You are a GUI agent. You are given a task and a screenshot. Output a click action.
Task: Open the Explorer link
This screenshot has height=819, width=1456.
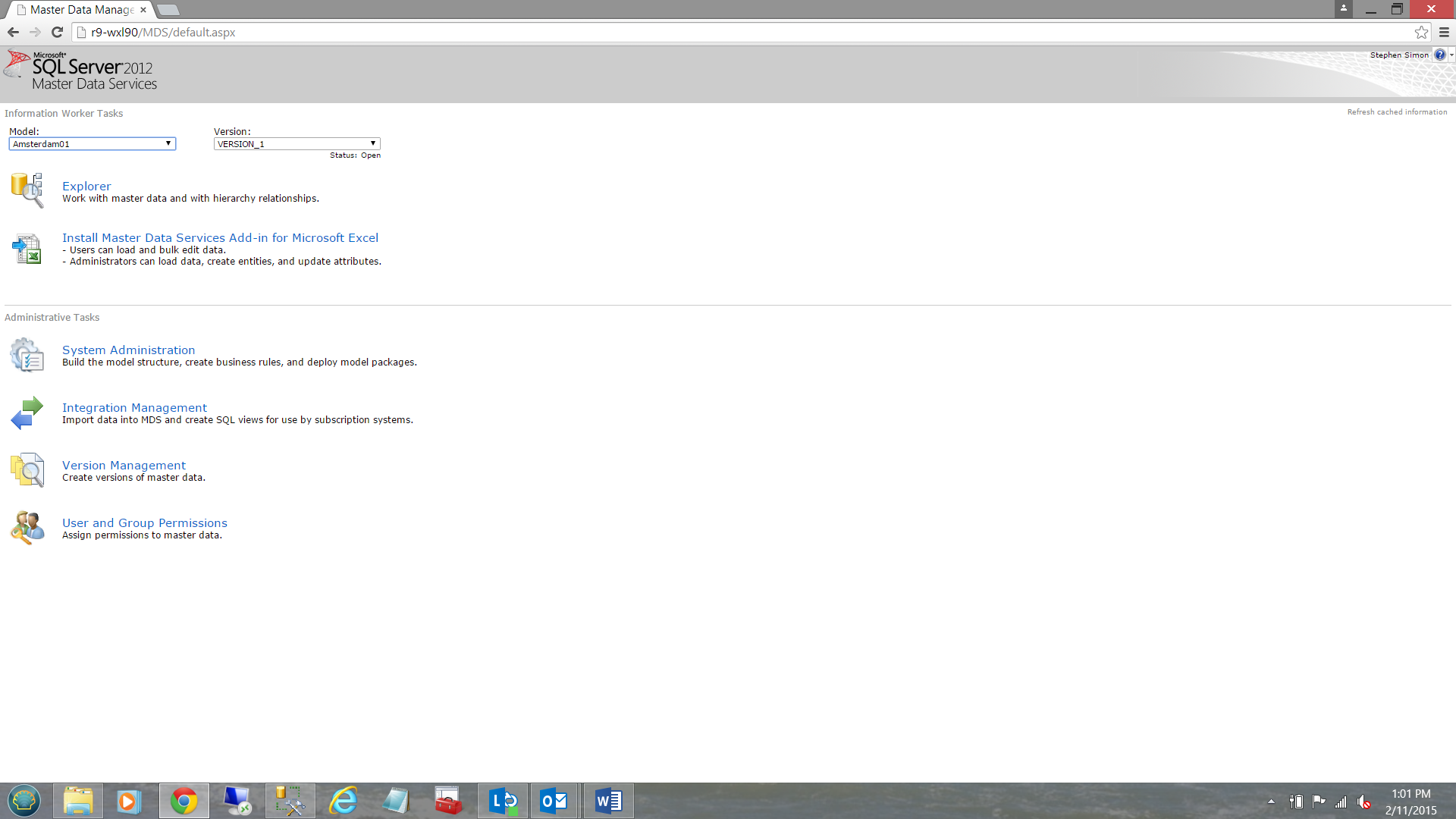coord(86,187)
